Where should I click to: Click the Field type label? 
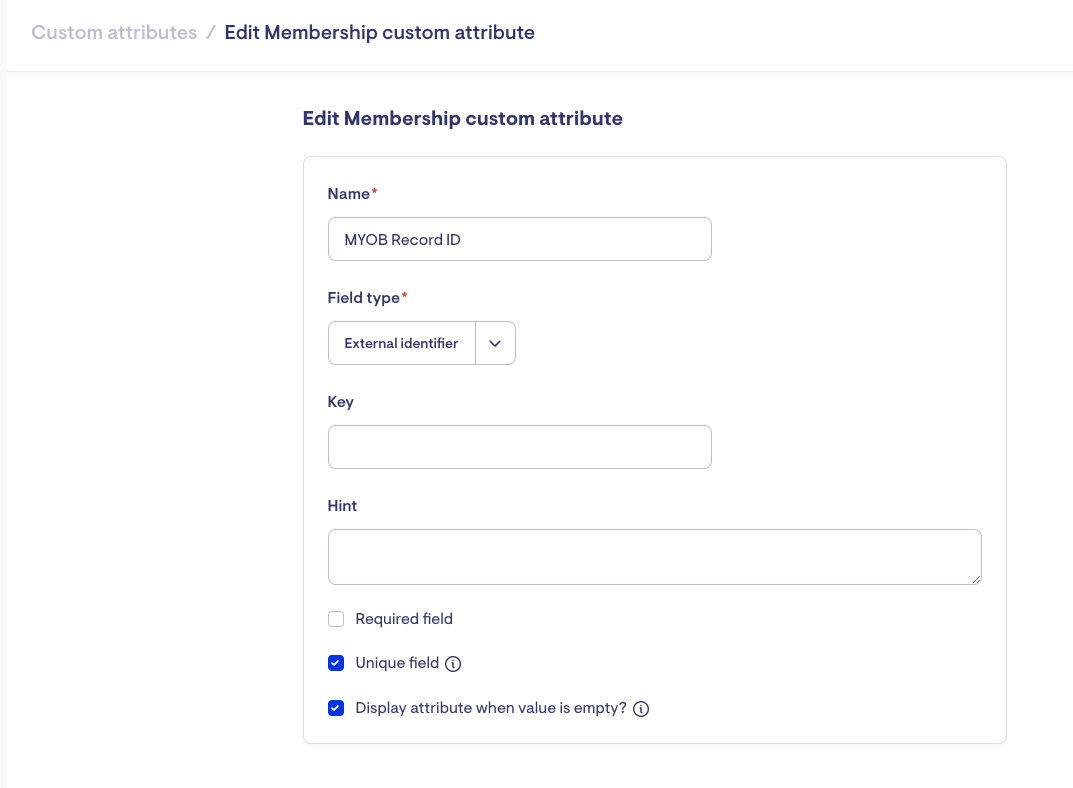click(364, 298)
